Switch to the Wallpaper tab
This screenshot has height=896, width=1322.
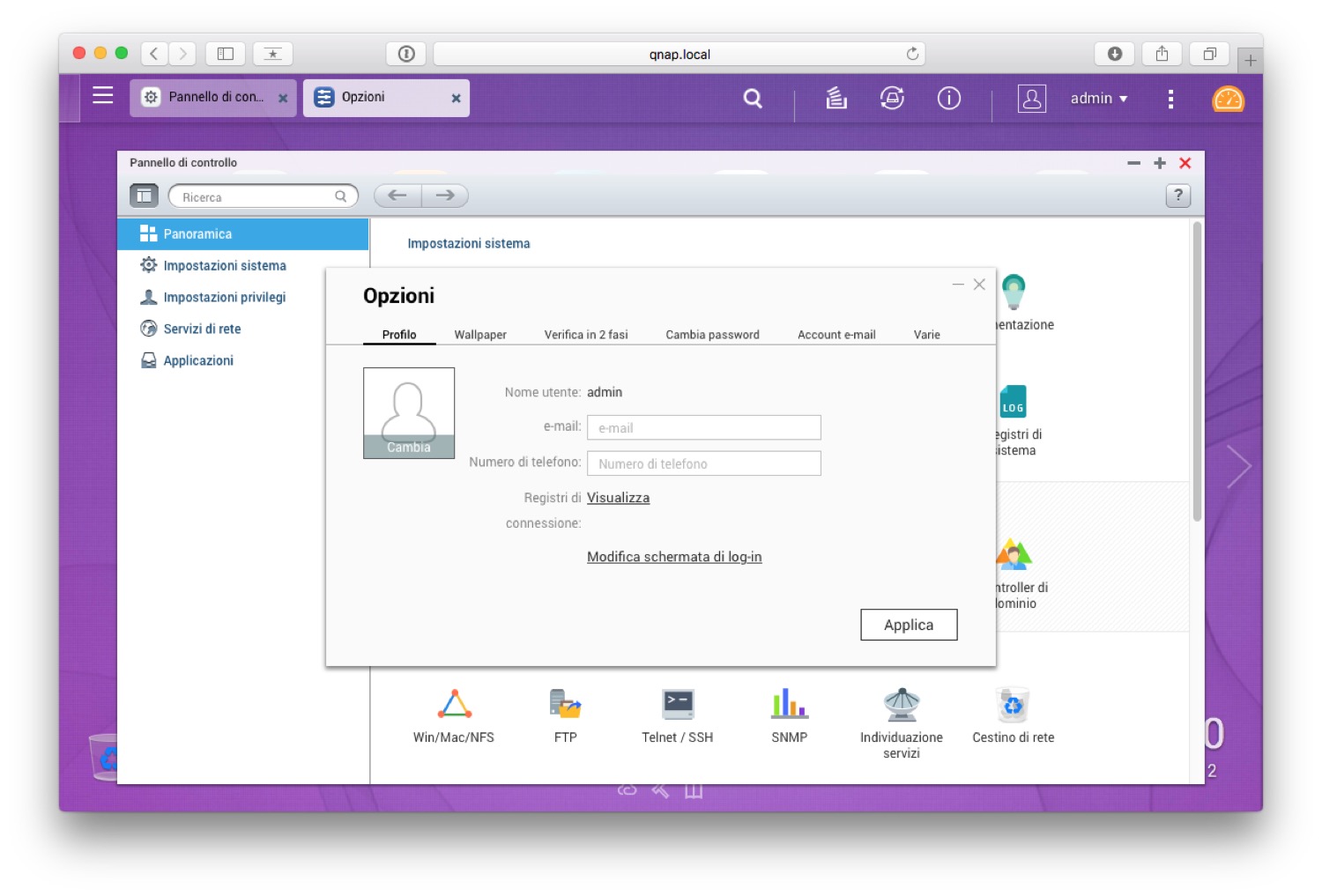click(480, 335)
